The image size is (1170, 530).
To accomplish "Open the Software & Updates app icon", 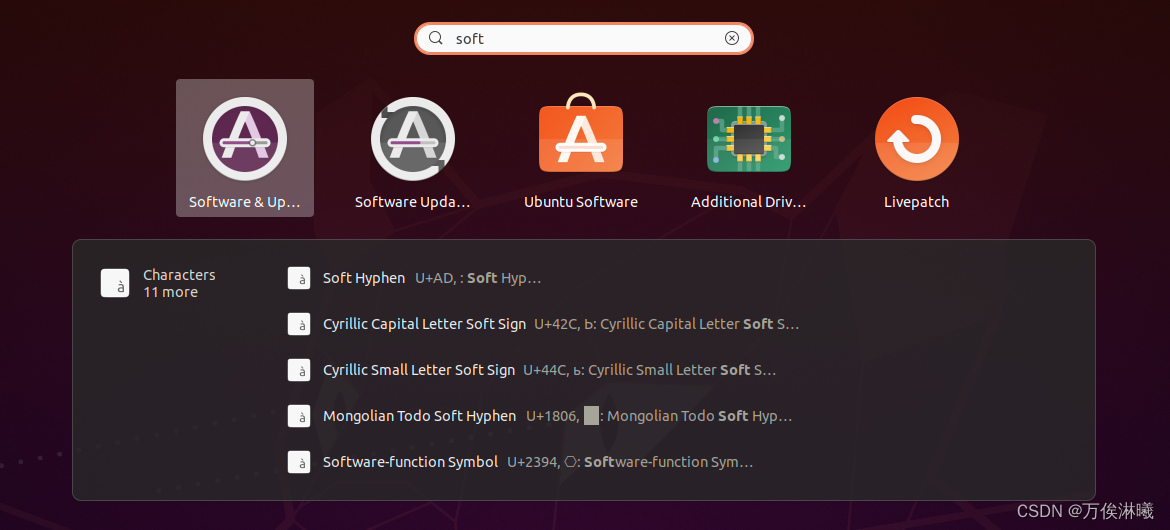I will [245, 139].
